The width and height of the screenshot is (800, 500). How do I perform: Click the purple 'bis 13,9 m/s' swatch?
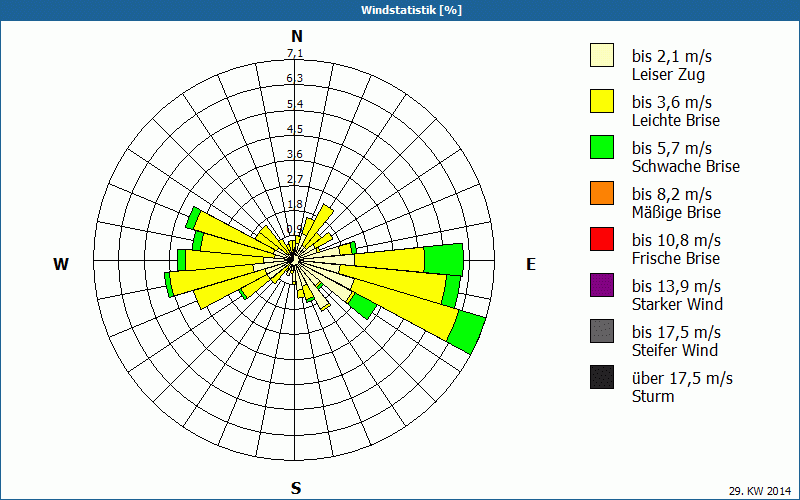point(602,285)
